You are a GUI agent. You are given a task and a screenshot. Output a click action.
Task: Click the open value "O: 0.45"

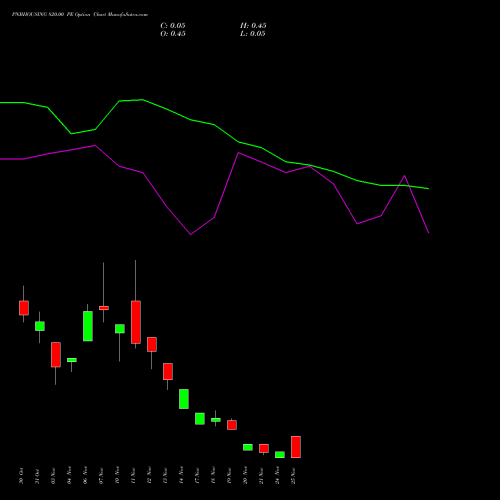tap(173, 34)
